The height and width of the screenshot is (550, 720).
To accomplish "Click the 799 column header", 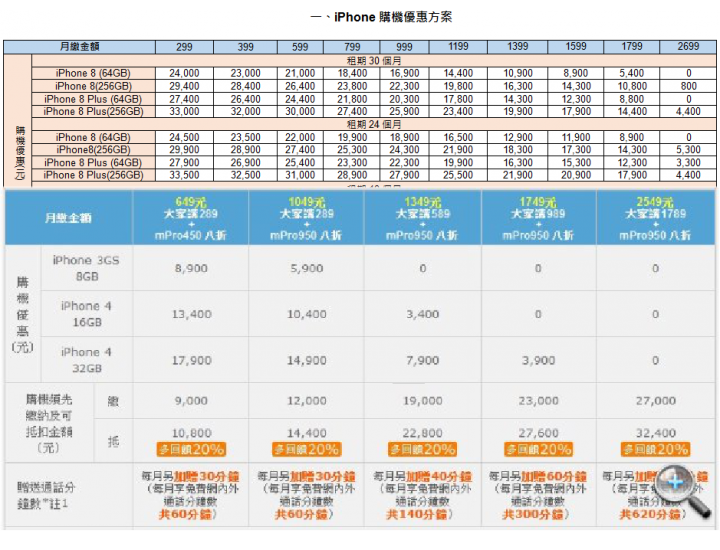I will 352,46.
